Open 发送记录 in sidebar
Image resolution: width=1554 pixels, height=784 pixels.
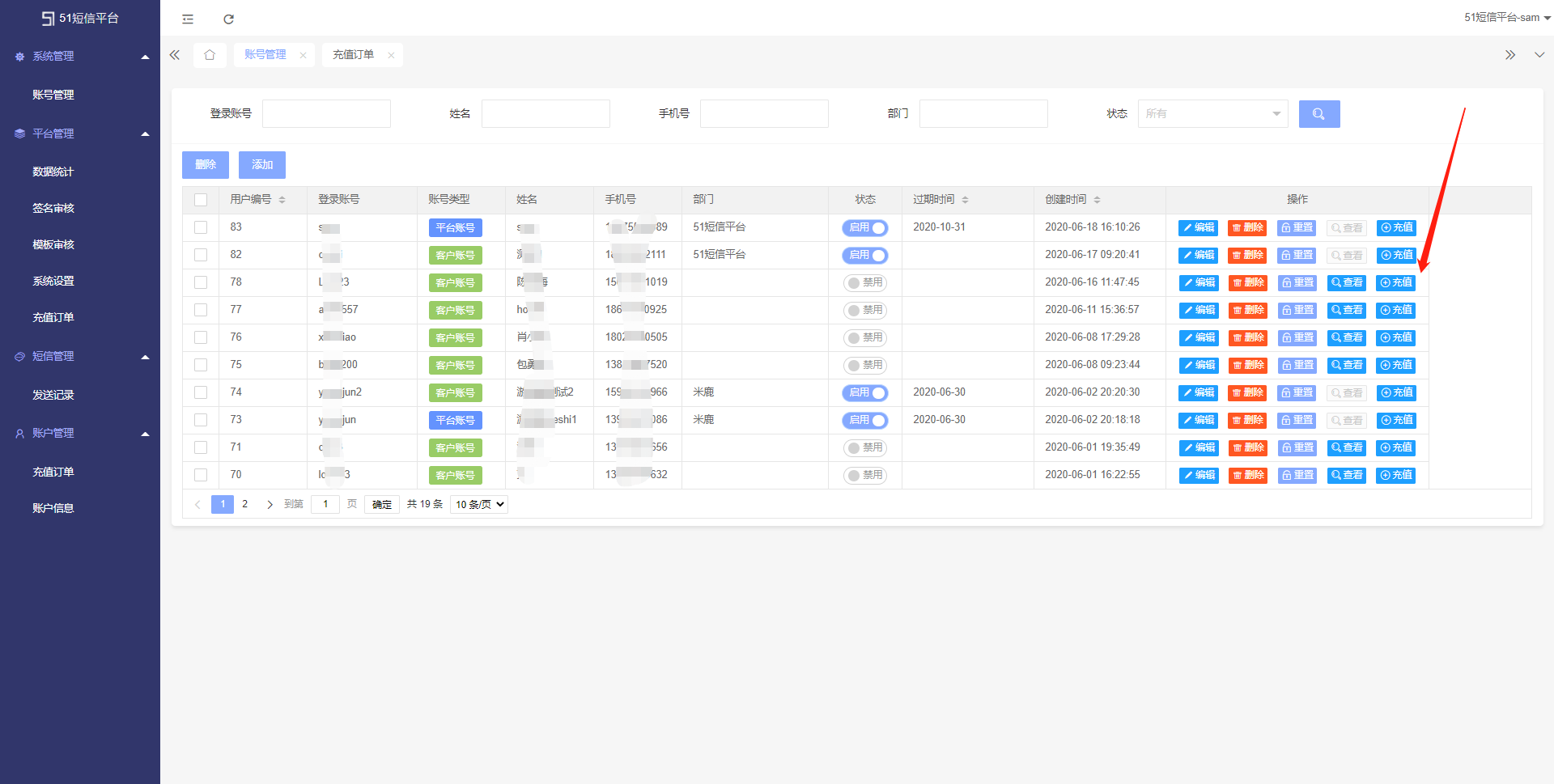53,395
